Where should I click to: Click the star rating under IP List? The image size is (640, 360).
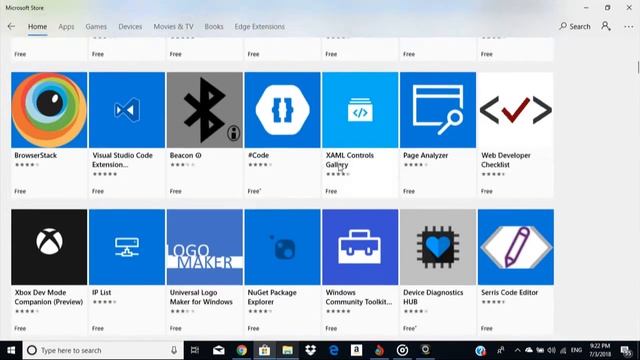(x=104, y=302)
